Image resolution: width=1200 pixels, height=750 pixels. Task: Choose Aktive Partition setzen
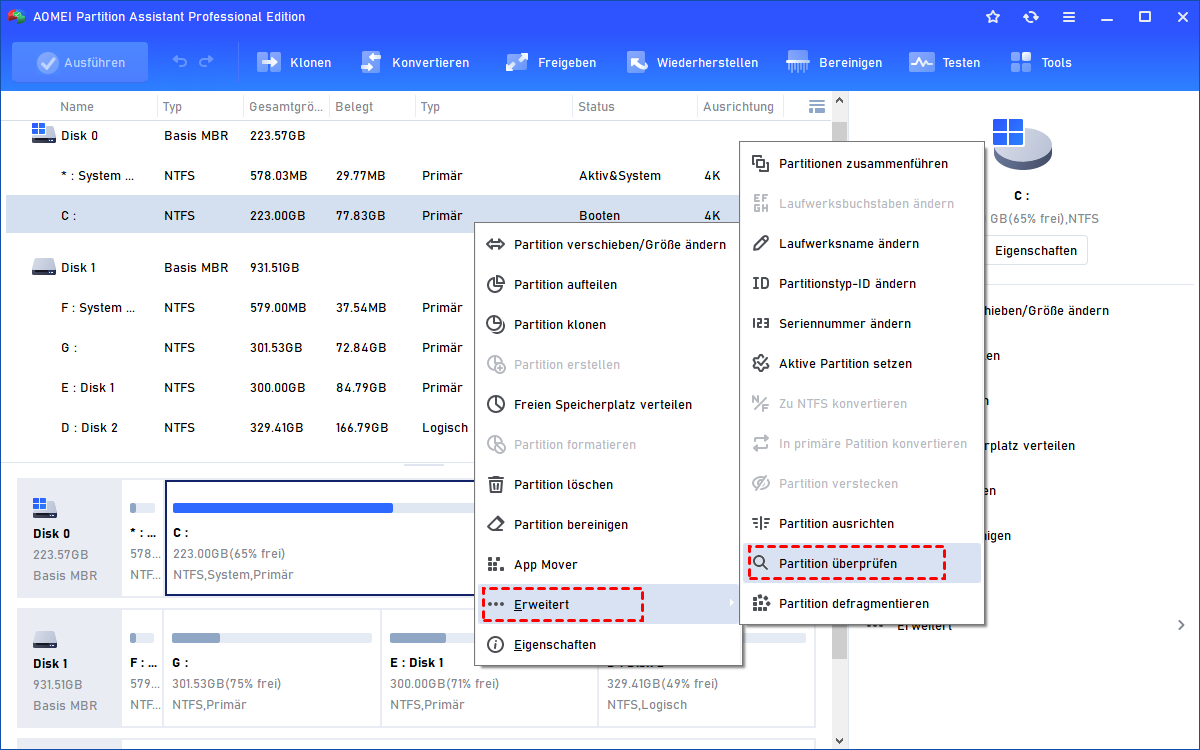point(862,363)
